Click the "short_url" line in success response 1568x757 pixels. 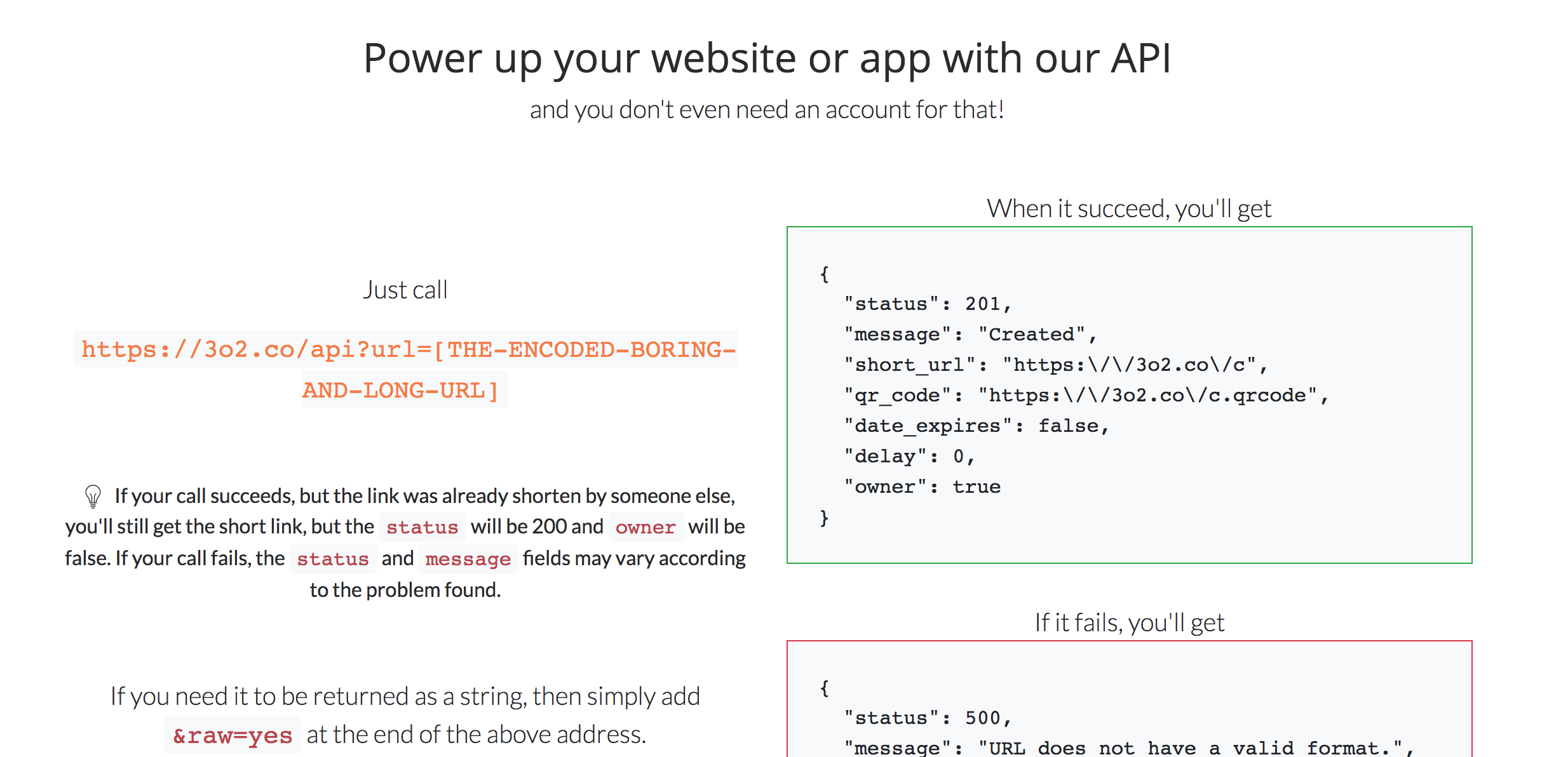point(1055,365)
